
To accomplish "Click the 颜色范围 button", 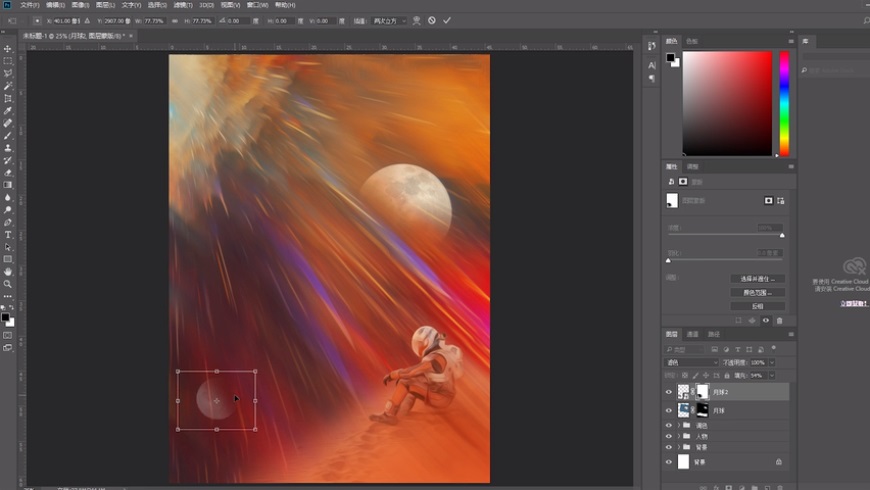I will [x=757, y=292].
